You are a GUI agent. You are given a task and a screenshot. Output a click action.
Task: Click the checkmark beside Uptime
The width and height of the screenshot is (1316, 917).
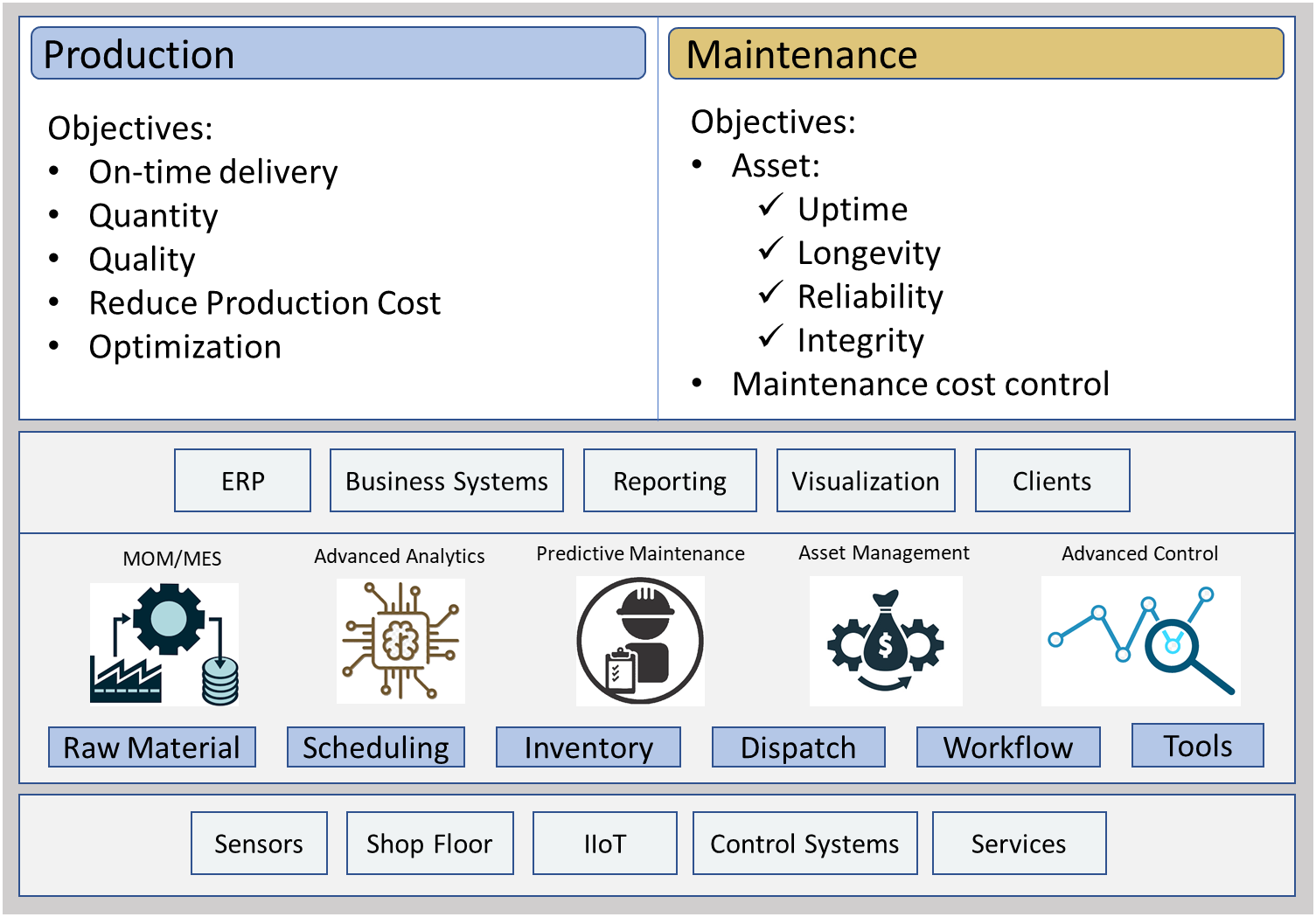click(770, 207)
